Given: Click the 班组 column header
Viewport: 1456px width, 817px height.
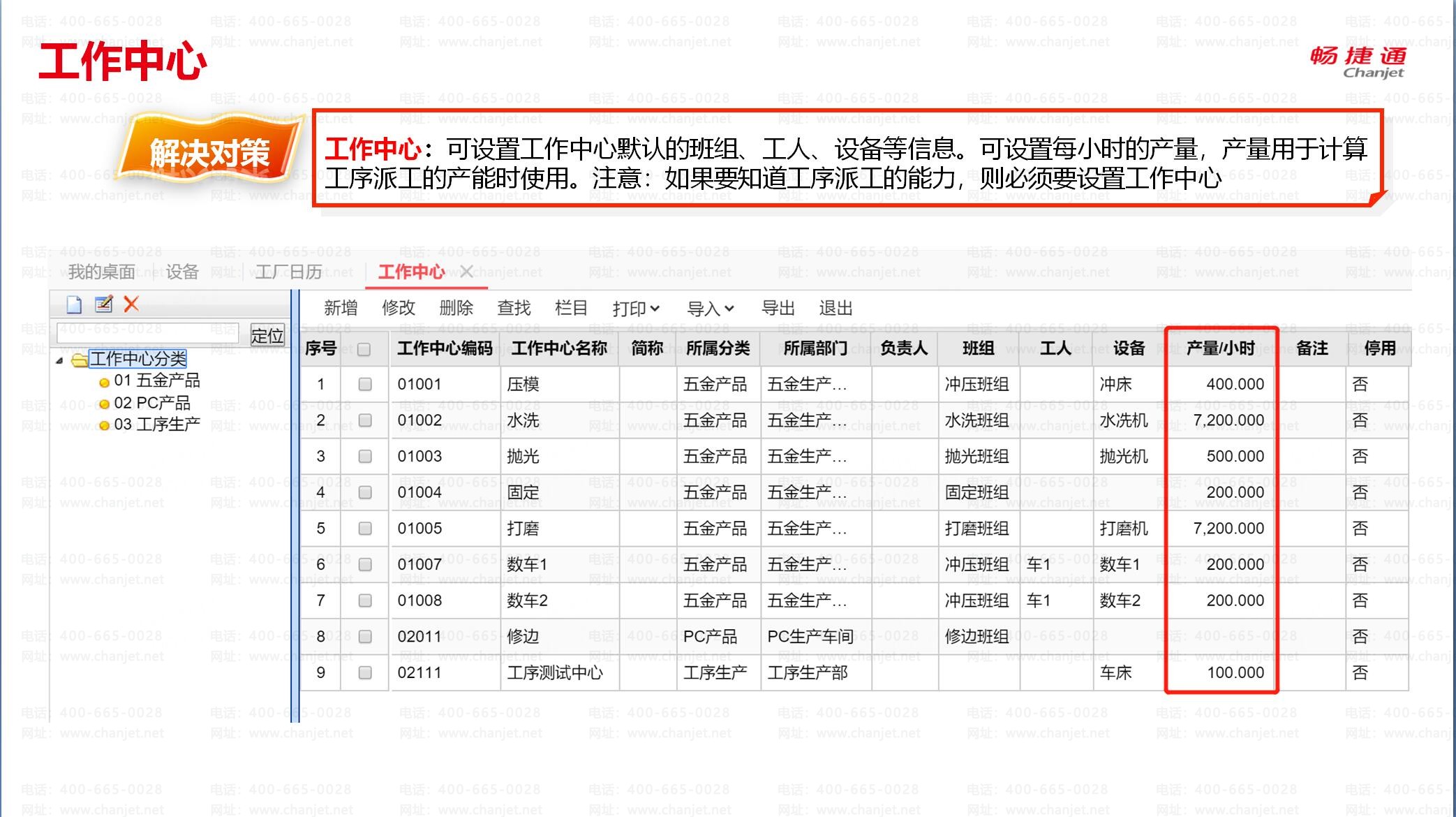Looking at the screenshot, I should [x=979, y=348].
